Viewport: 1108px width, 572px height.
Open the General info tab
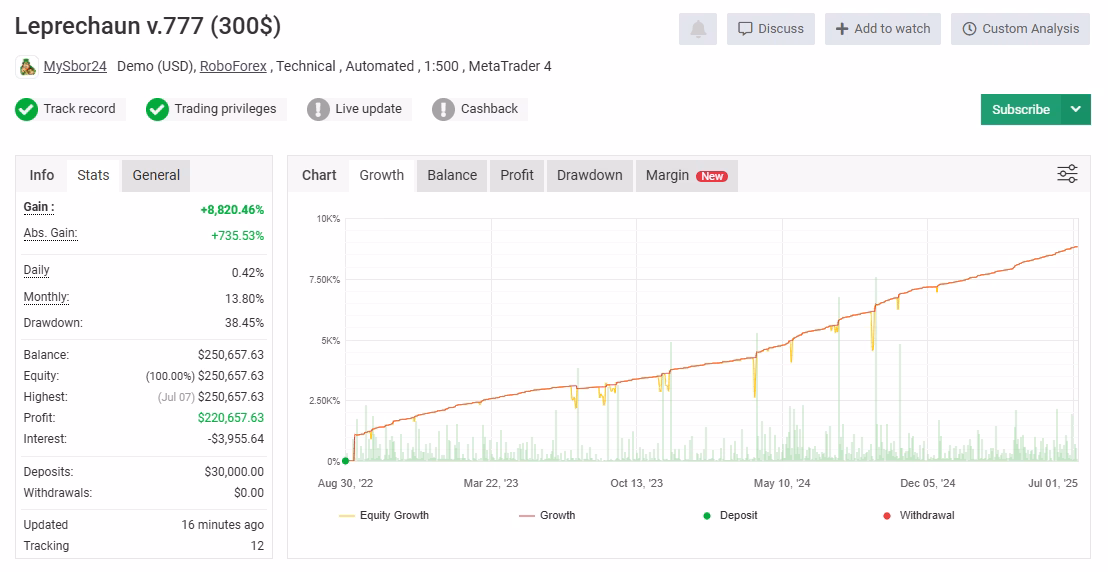156,175
